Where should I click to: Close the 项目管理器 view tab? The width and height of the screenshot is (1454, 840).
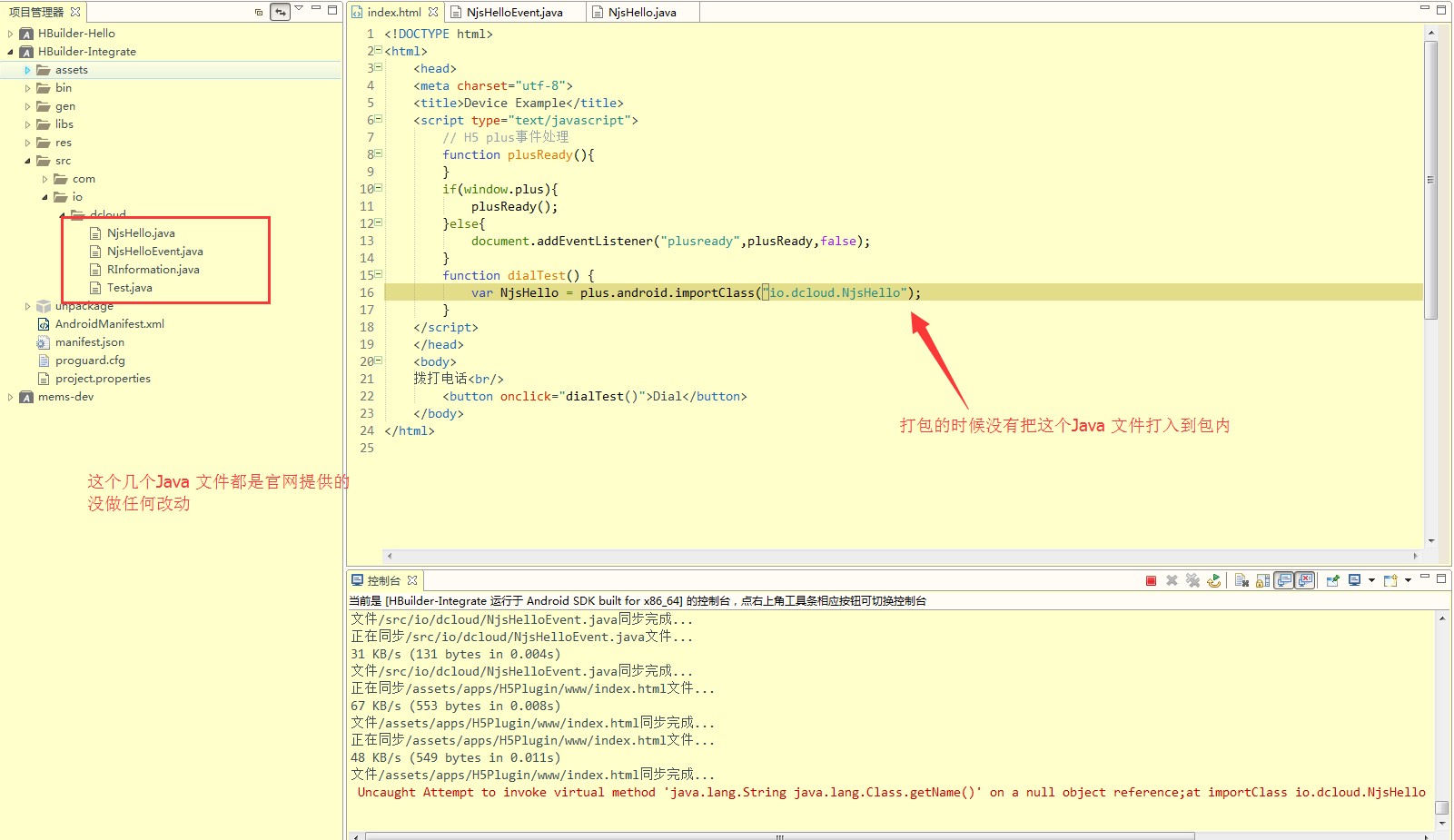tap(75, 12)
